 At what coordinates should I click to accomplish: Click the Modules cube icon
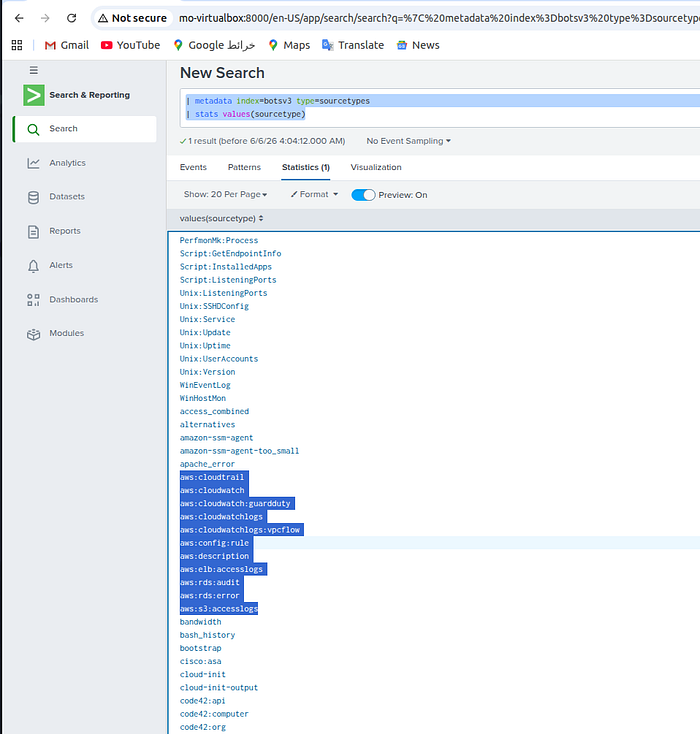pyautogui.click(x=33, y=334)
